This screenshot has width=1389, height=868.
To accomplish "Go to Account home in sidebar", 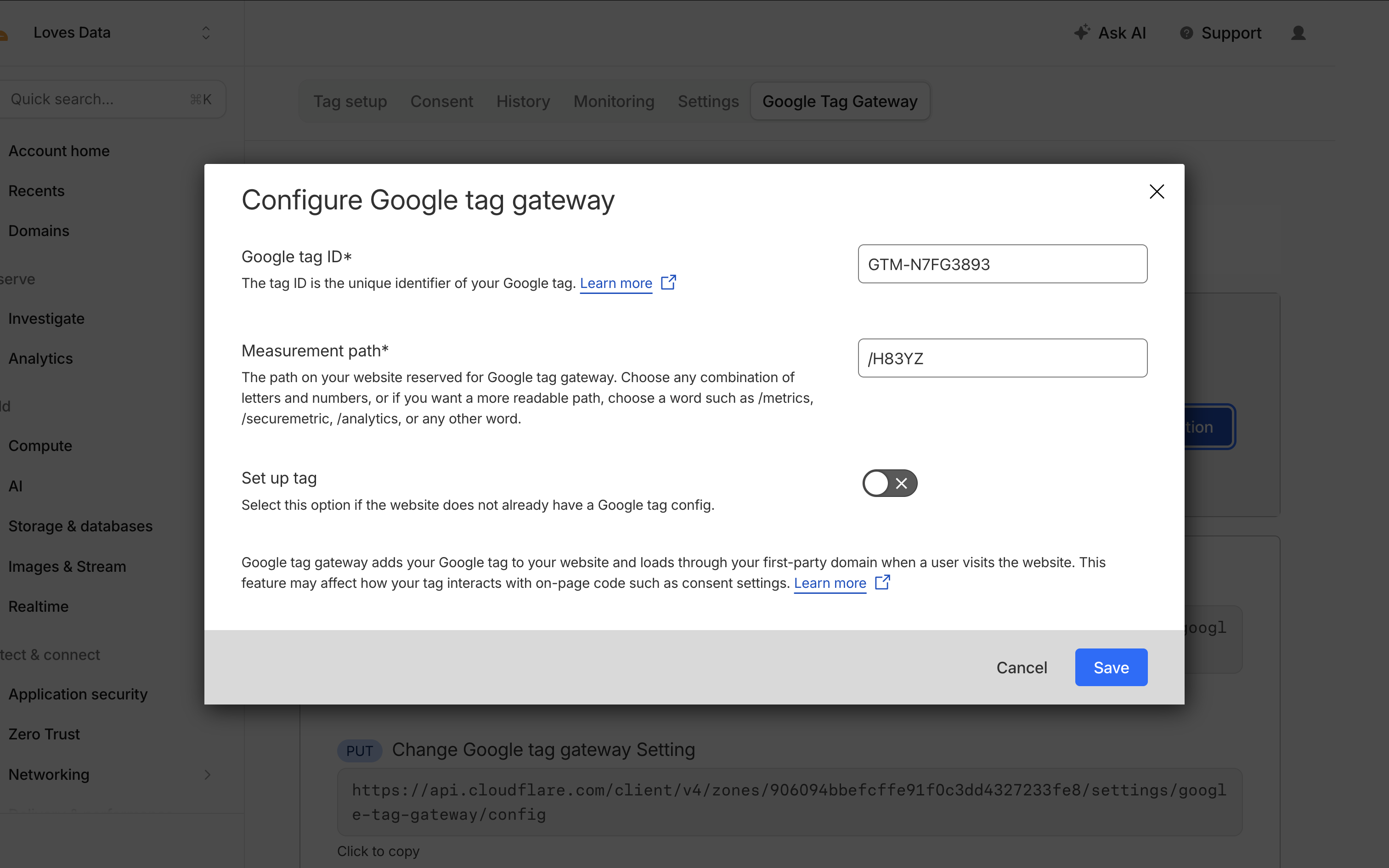I will [x=59, y=151].
